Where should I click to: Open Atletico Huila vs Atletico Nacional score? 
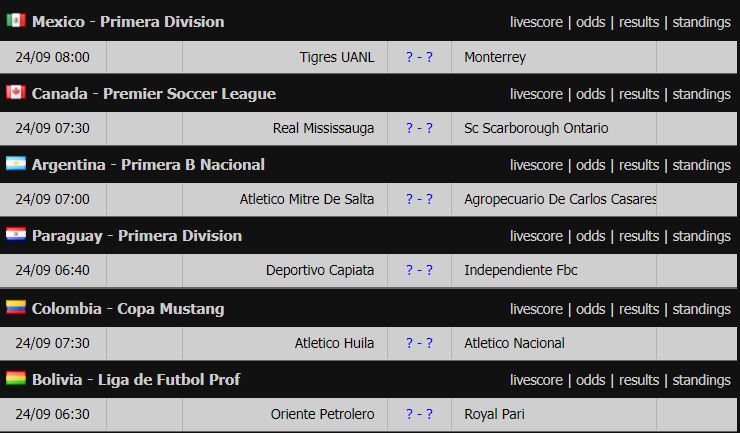[419, 343]
